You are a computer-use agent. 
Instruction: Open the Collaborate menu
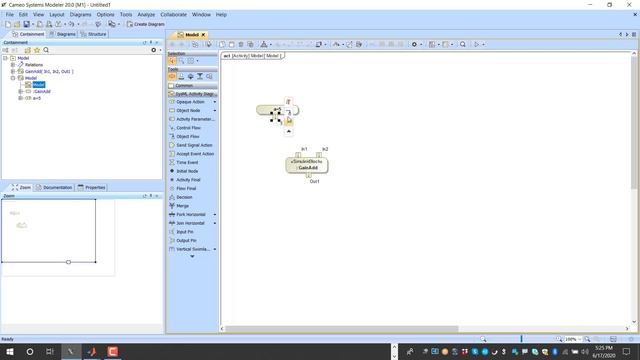pyautogui.click(x=173, y=14)
